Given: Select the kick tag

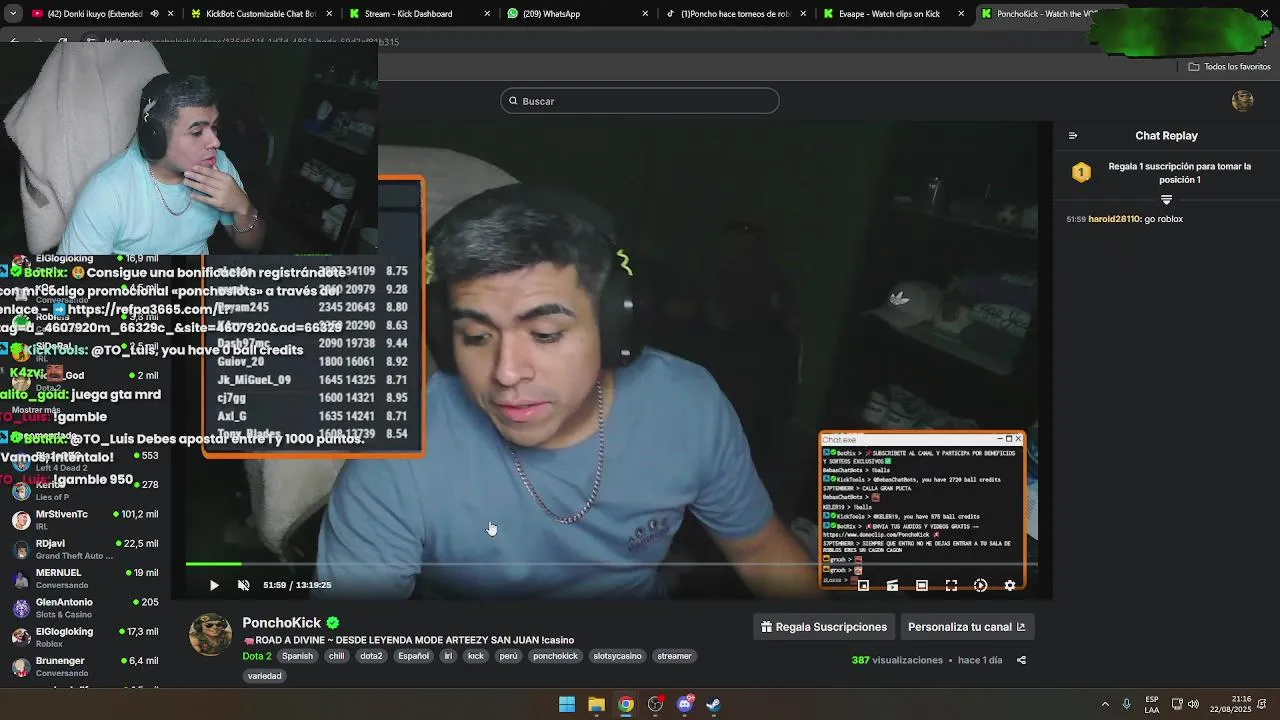Looking at the screenshot, I should [476, 656].
